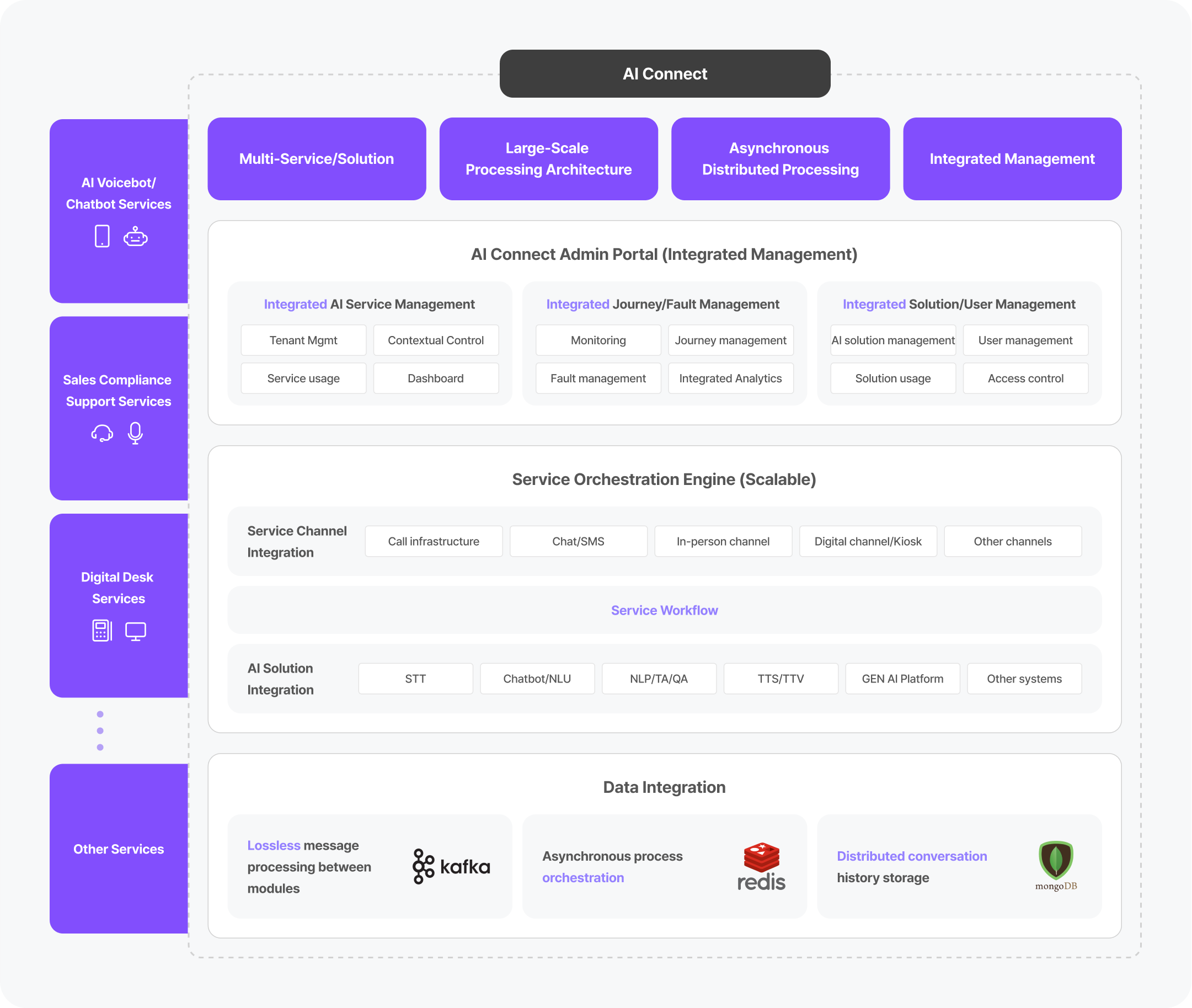Select the Multi-Service/Solution tile

coord(317,159)
